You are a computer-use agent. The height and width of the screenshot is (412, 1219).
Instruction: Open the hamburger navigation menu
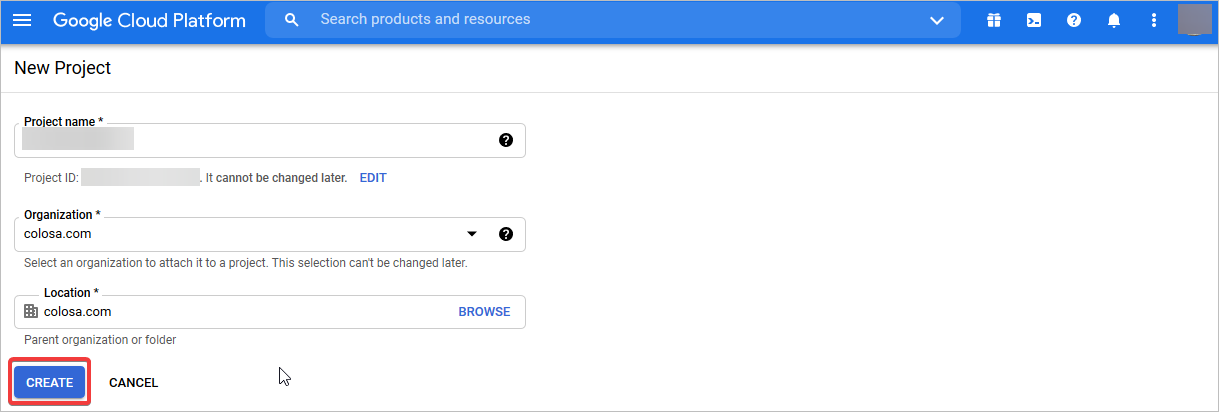(x=22, y=20)
